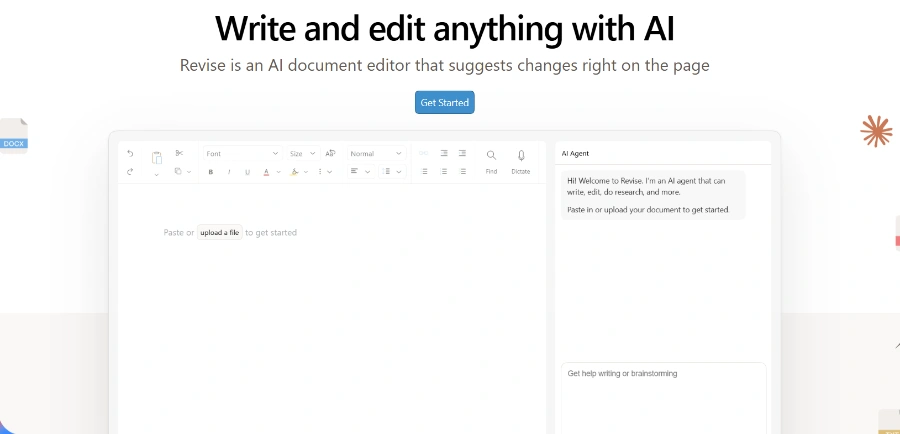This screenshot has height=434, width=900.
Task: Click the Dictate microphone icon
Action: (x=521, y=155)
